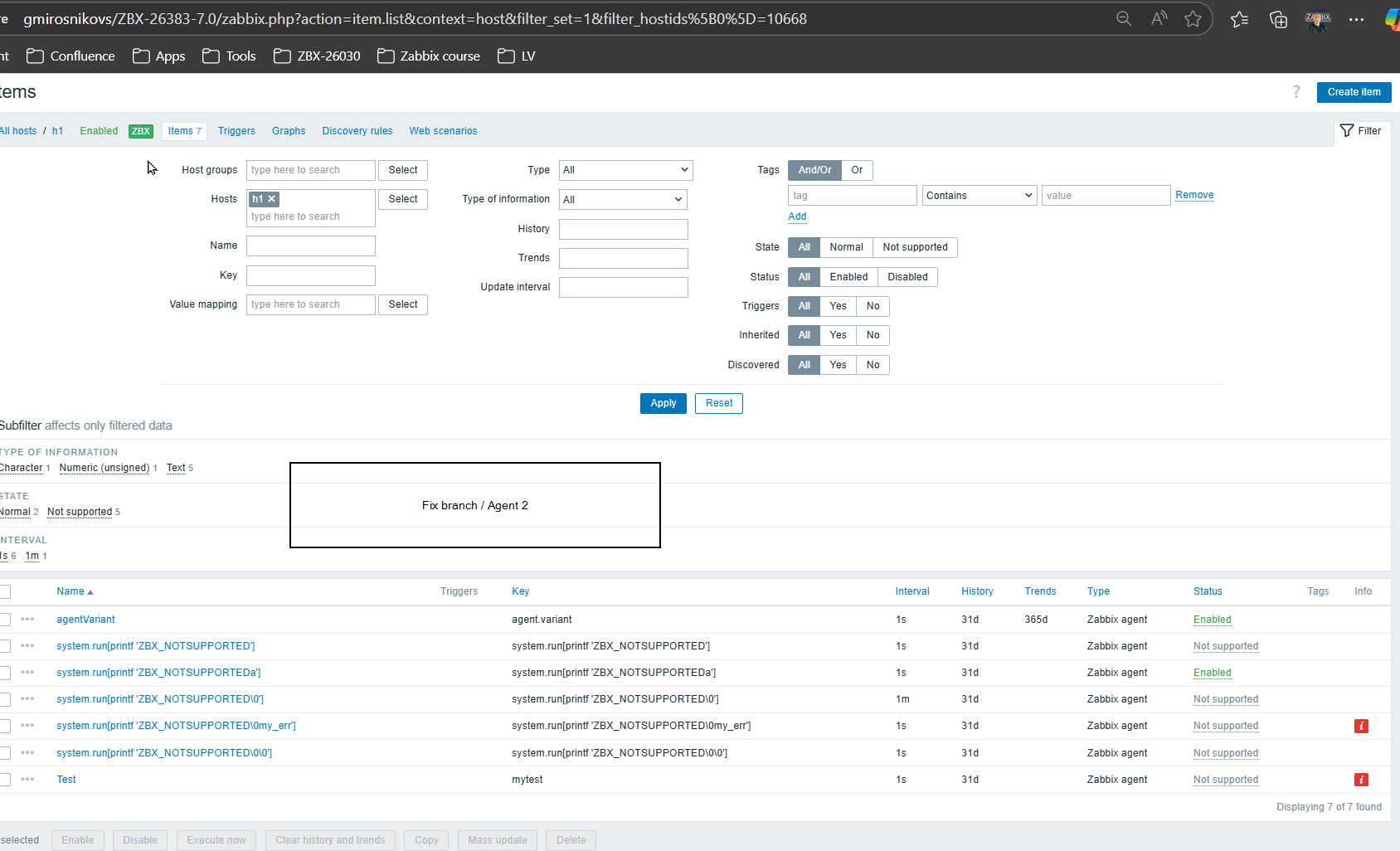Open the browser three-dot settings menu
Screen dimensions: 1400x851
coord(1356,19)
